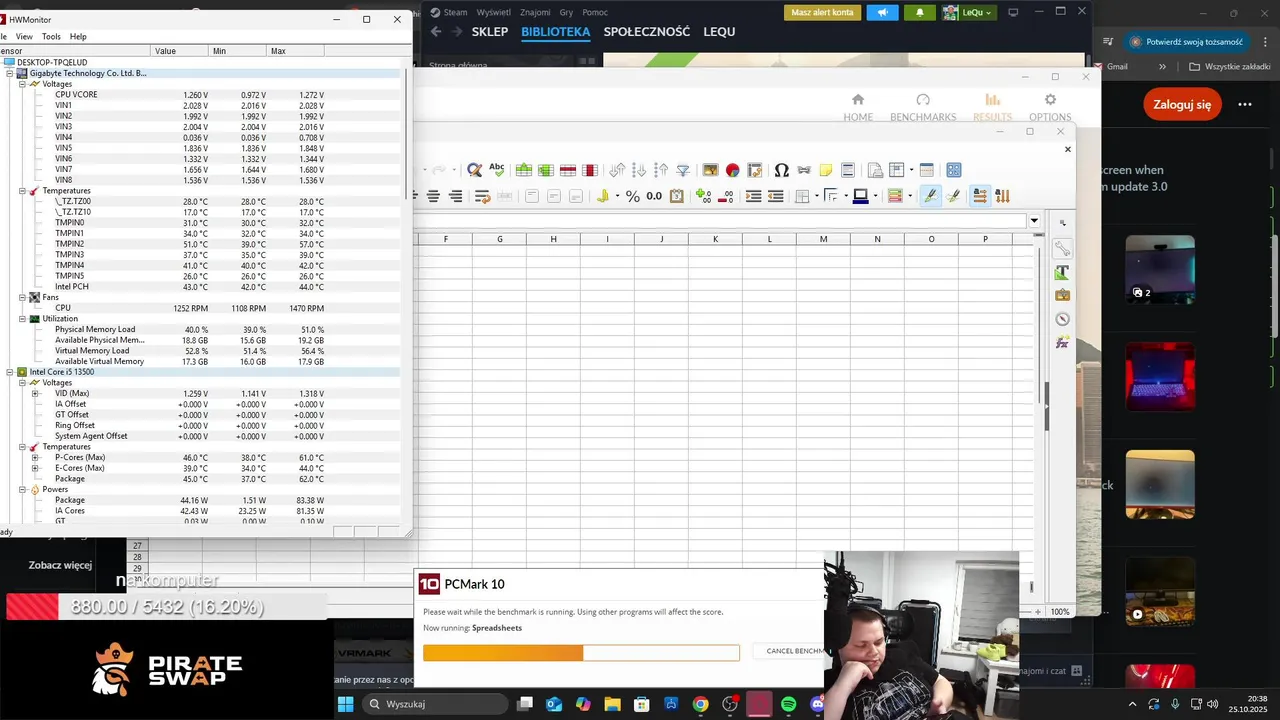Collapse the Intel Core i5 13500 node
Image resolution: width=1280 pixels, height=720 pixels.
[10, 372]
